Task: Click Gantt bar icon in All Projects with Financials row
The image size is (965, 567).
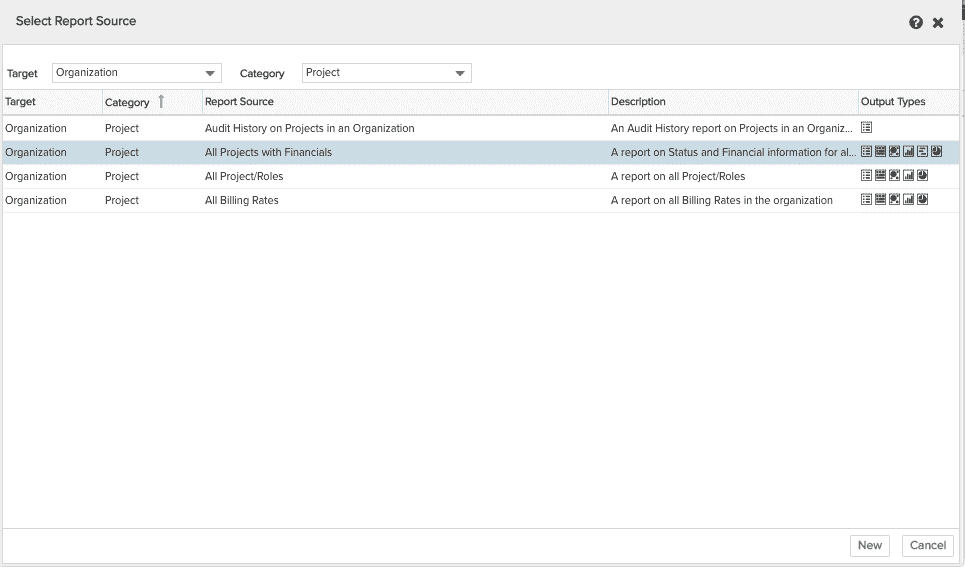Action: point(922,152)
